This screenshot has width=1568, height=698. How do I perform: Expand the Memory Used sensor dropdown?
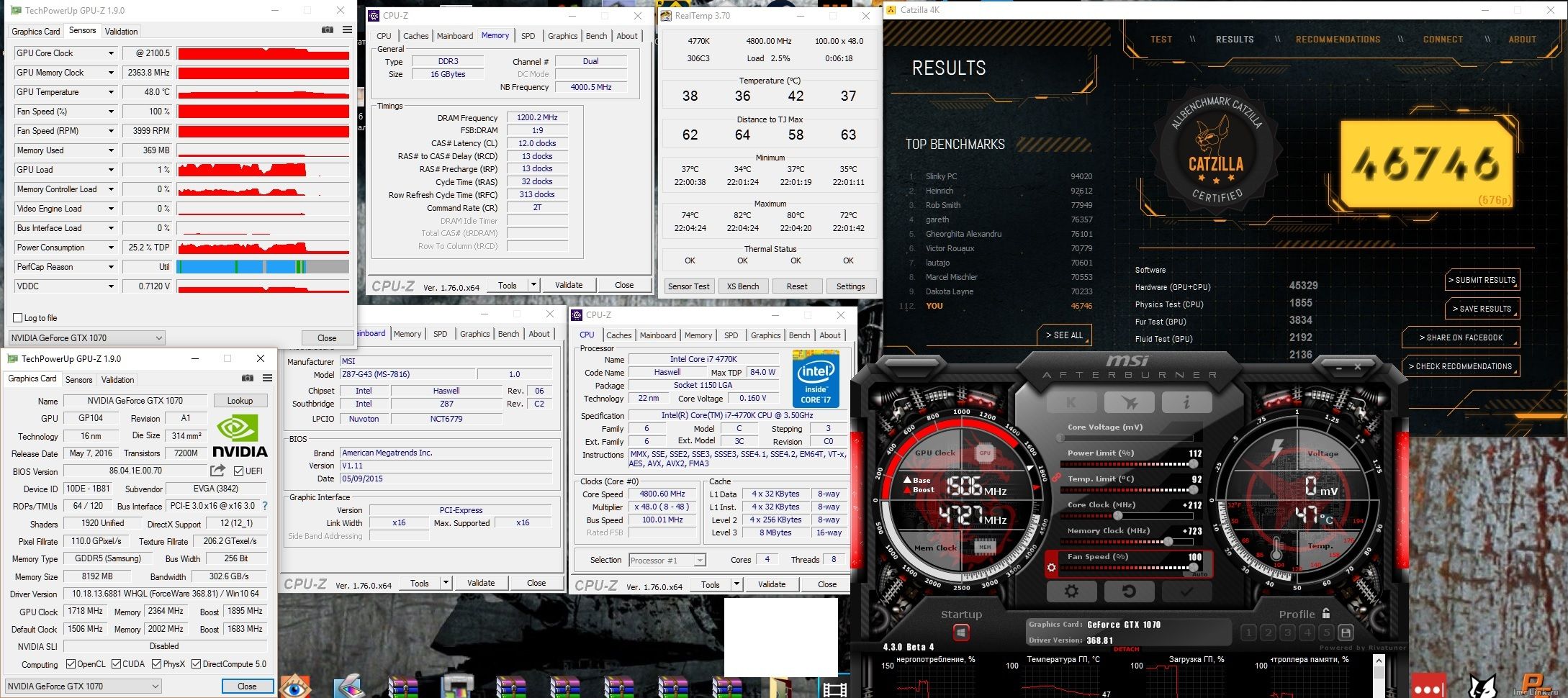tap(111, 150)
